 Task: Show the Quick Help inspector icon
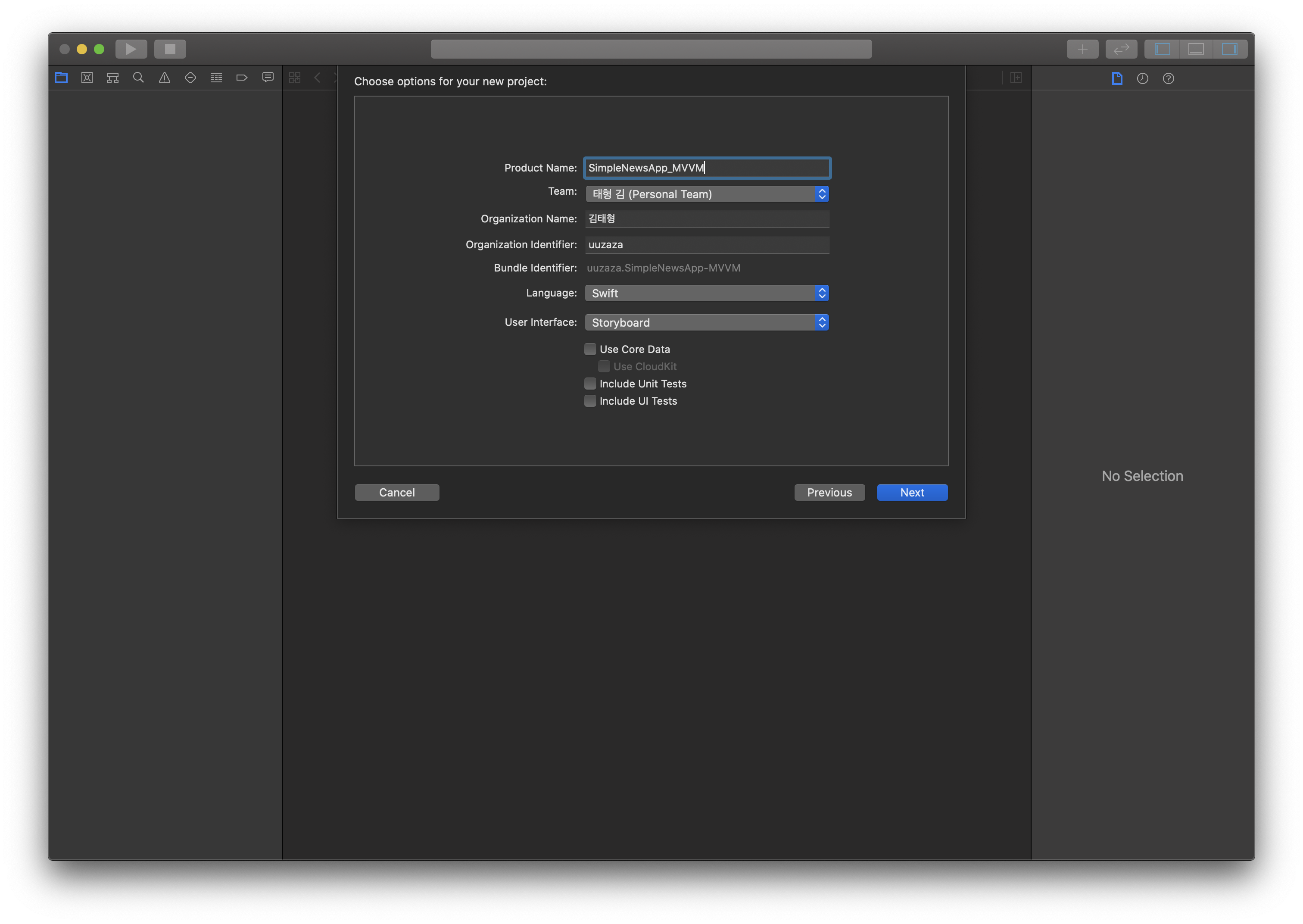tap(1168, 78)
